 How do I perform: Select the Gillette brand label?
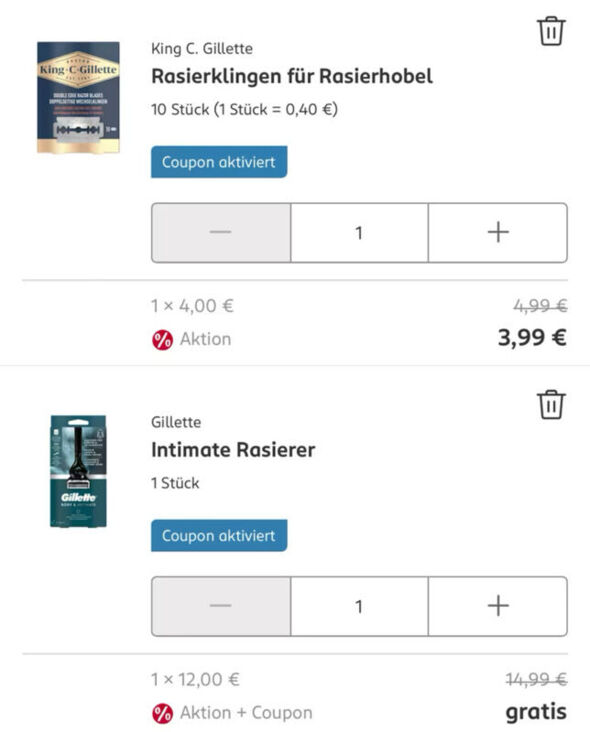tap(176, 422)
